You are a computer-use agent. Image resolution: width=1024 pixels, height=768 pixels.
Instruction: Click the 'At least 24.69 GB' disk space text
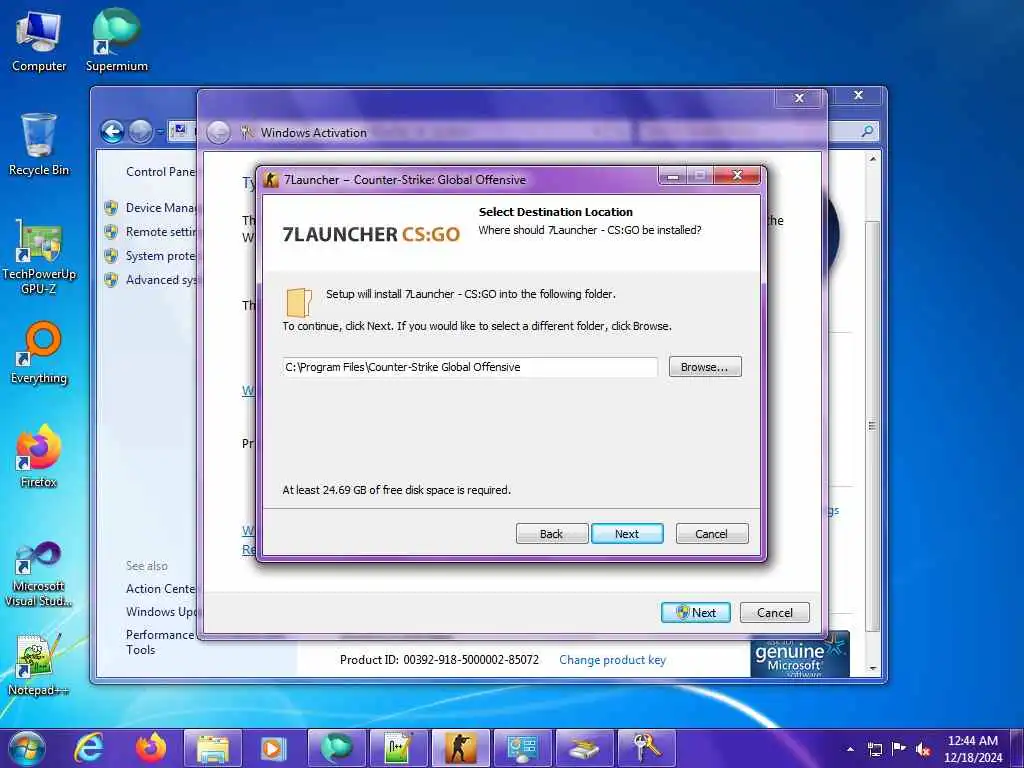pyautogui.click(x=396, y=490)
